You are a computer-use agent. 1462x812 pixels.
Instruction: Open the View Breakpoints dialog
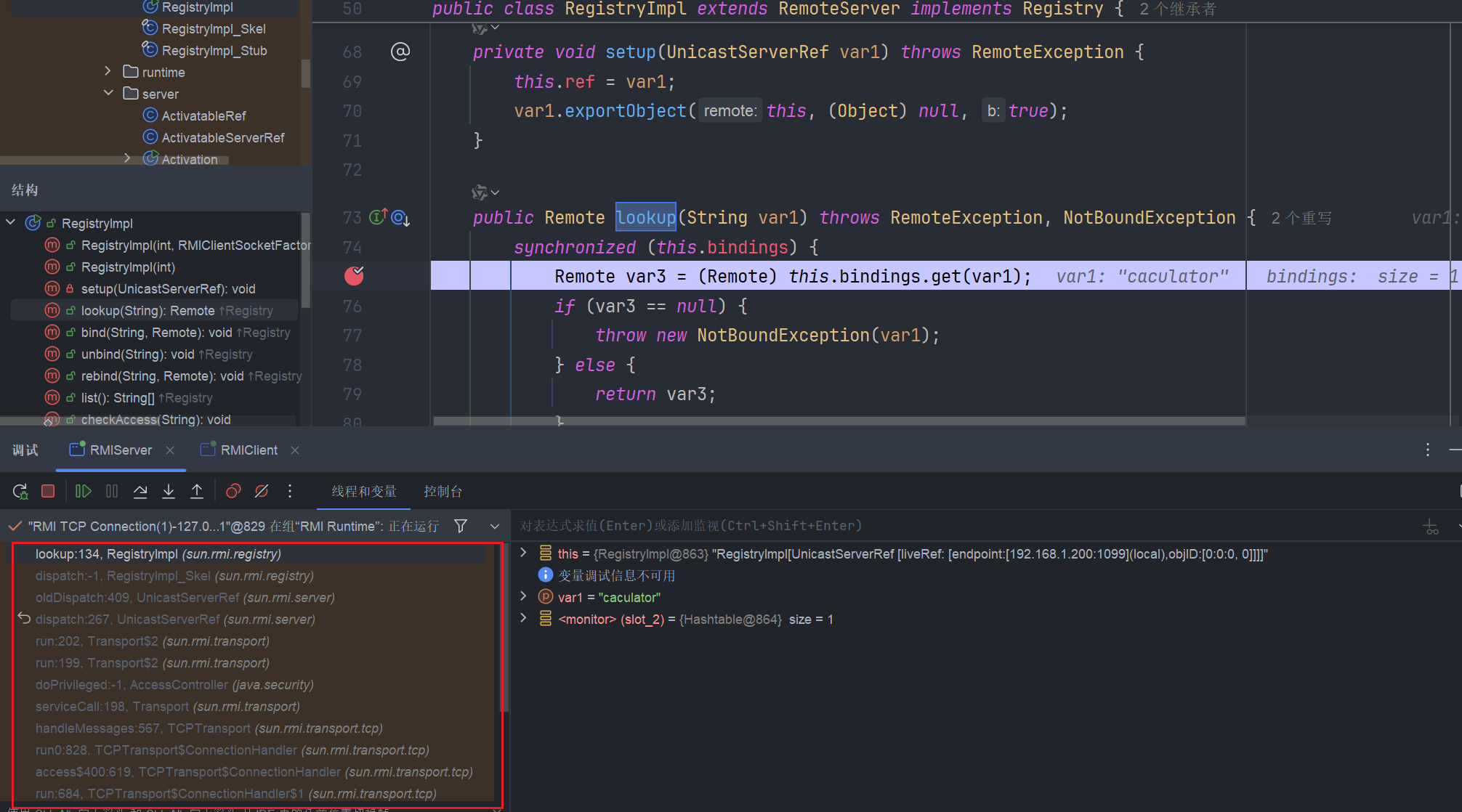(x=233, y=492)
